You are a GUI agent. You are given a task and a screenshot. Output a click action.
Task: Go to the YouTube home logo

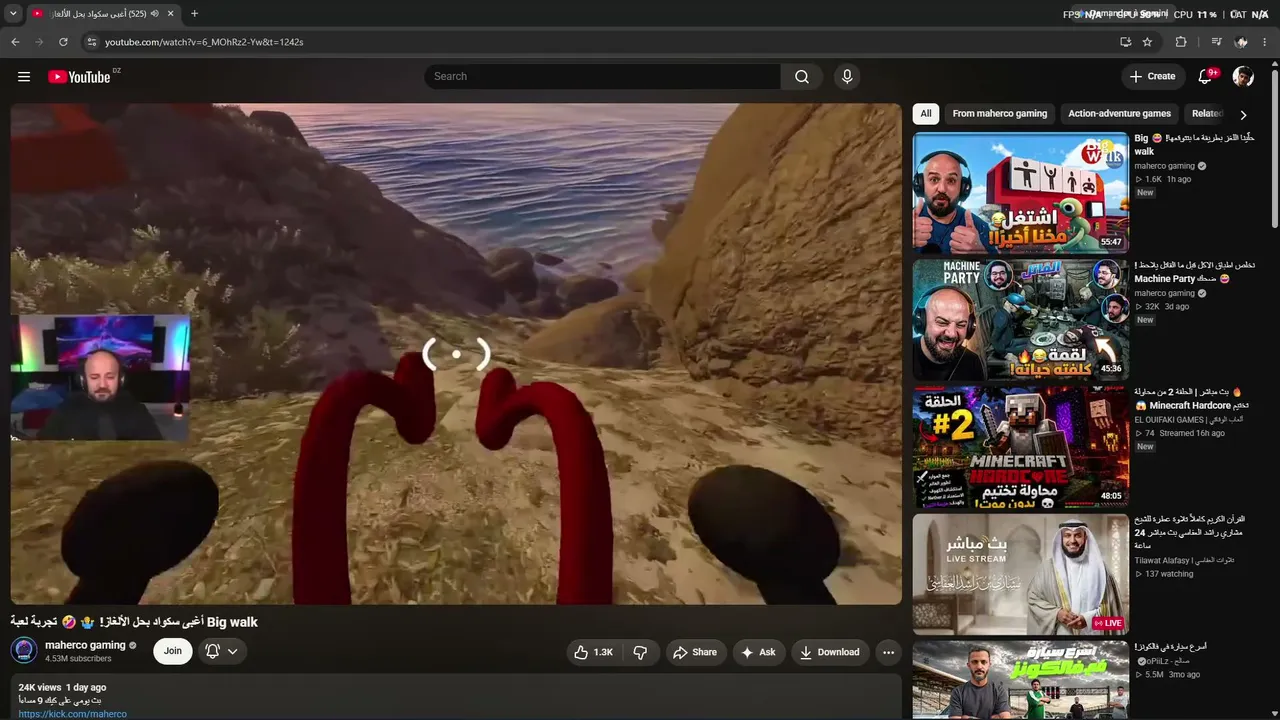point(79,77)
